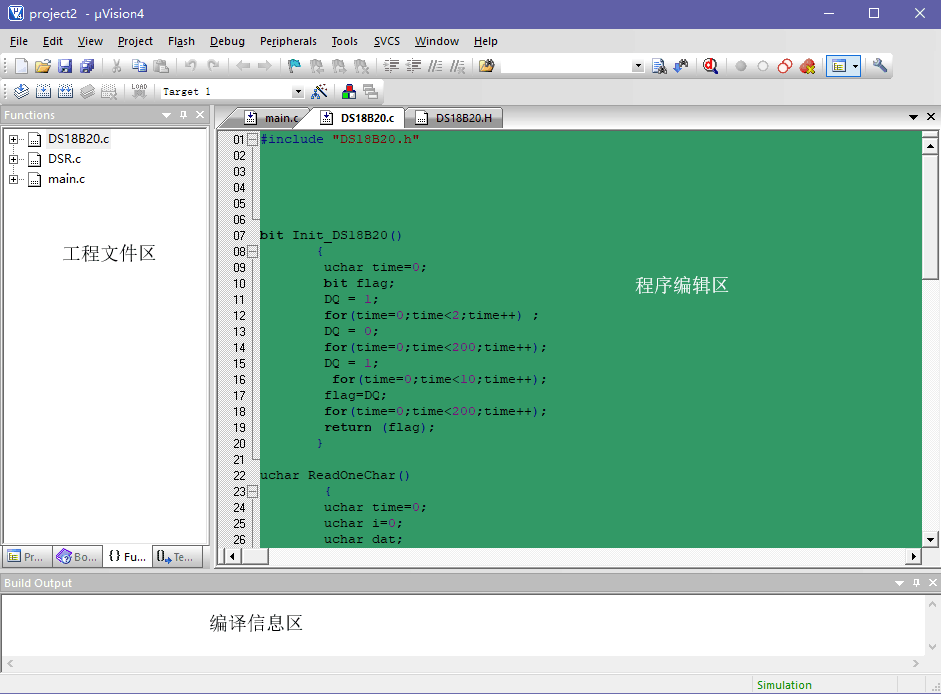The width and height of the screenshot is (941, 694).
Task: Click the Save file icon
Action: (65, 66)
